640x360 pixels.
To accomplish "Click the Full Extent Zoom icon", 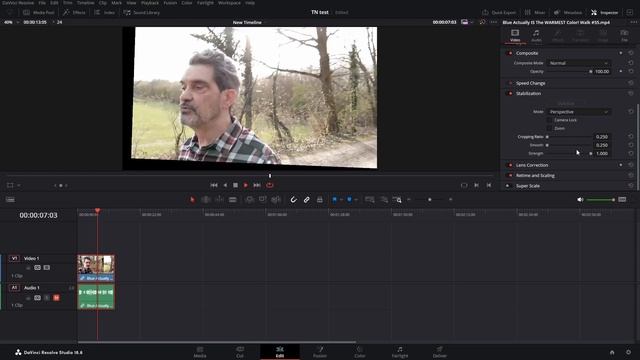I will click(370, 200).
